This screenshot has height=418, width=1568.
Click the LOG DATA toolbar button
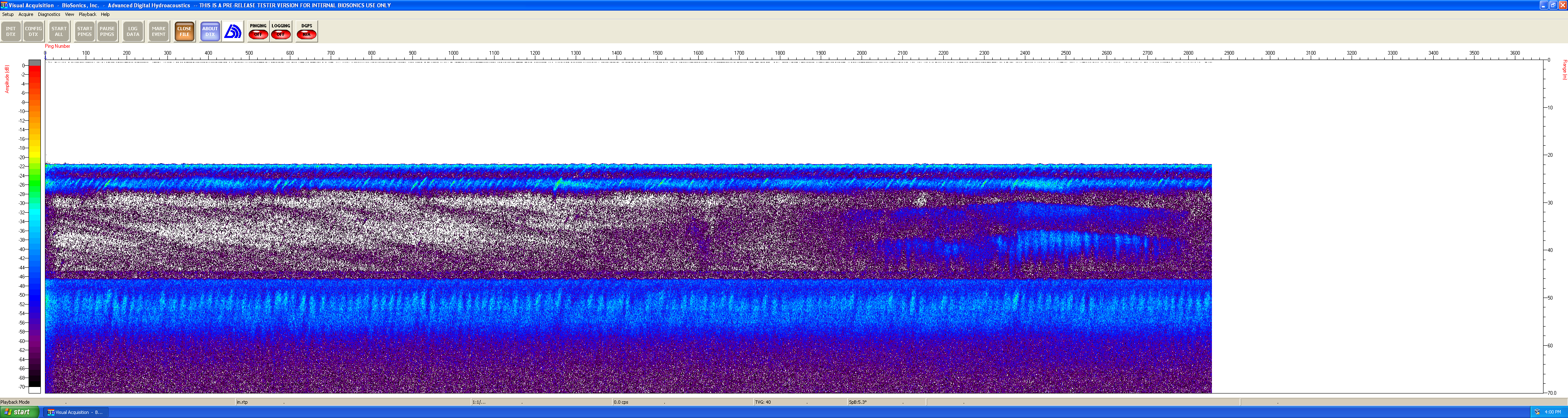coord(133,31)
